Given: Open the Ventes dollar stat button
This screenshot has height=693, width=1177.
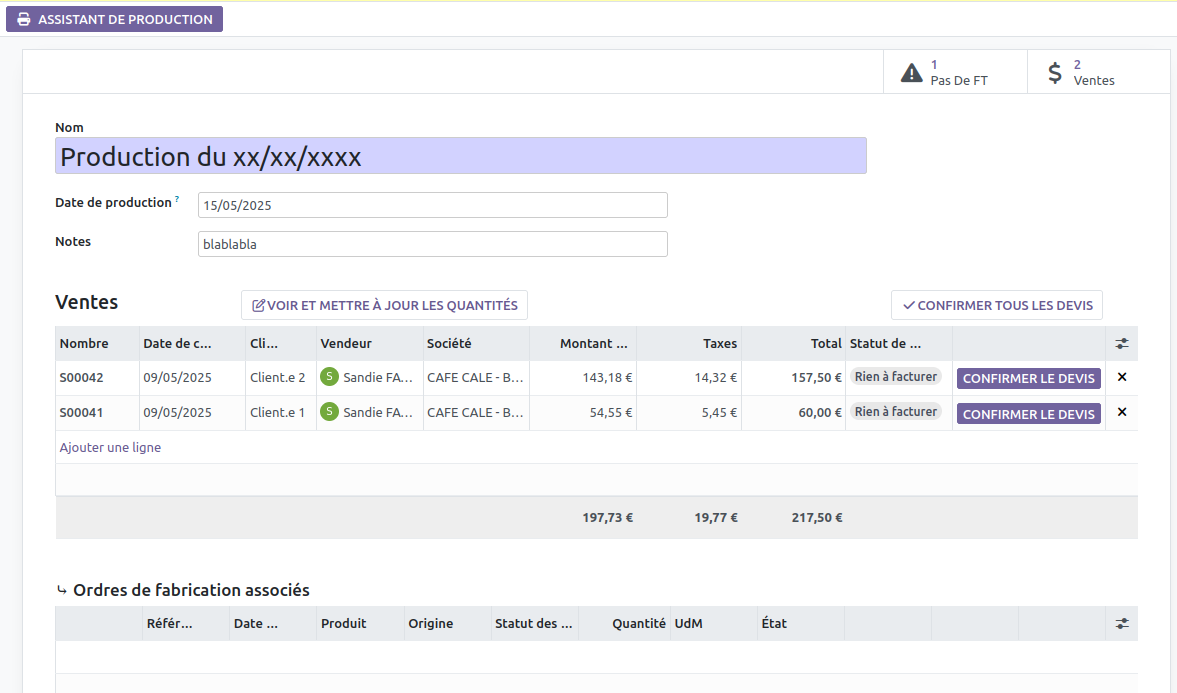Looking at the screenshot, I should pos(1098,72).
